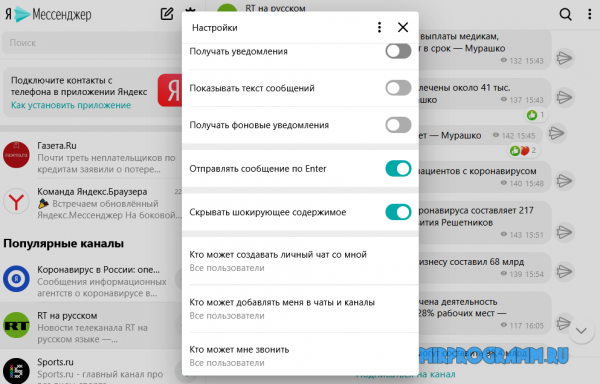The height and width of the screenshot is (384, 600).
Task: Forward the message timed 117 16:05
Action: [x=563, y=323]
